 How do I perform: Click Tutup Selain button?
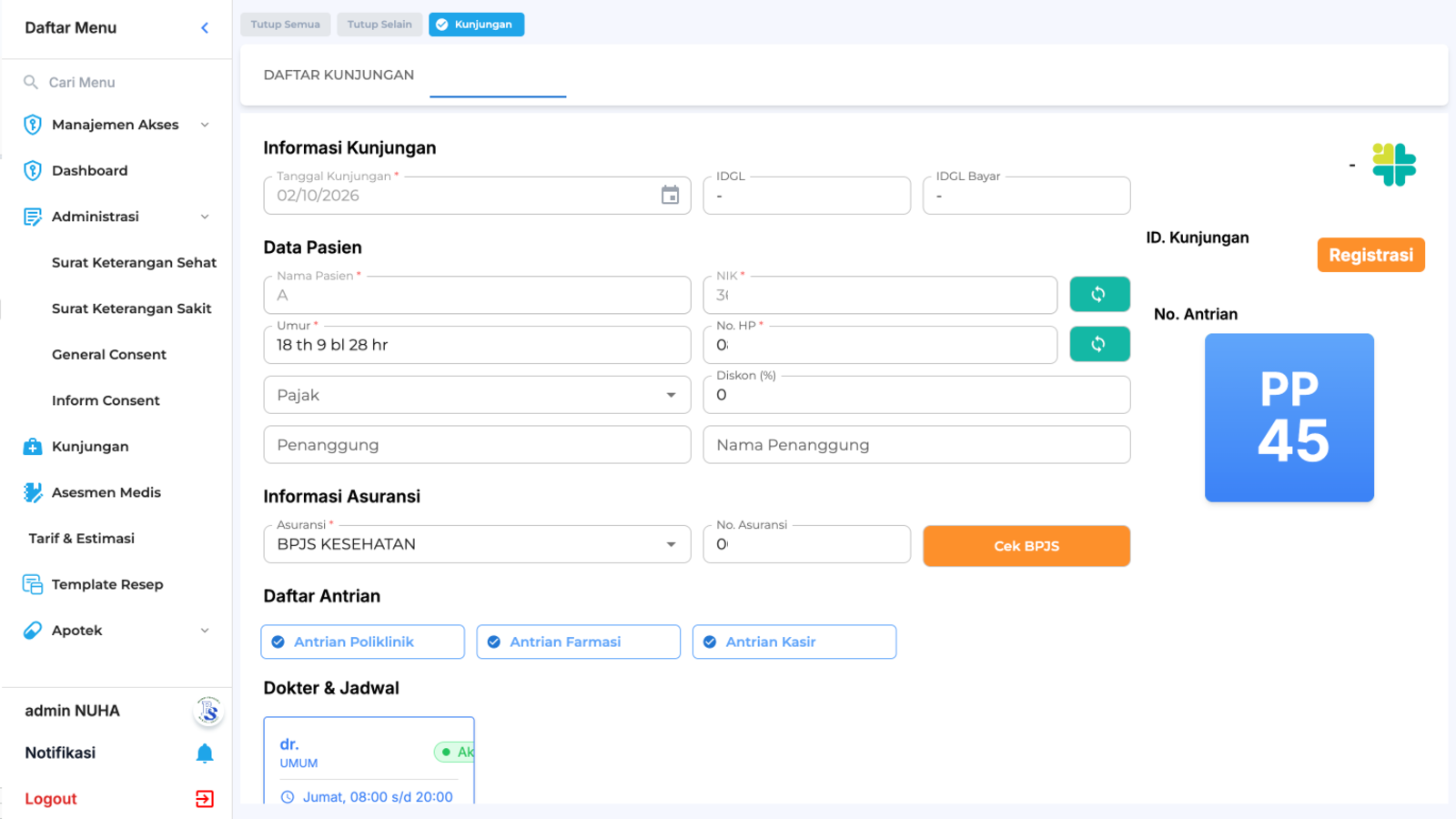click(x=379, y=25)
